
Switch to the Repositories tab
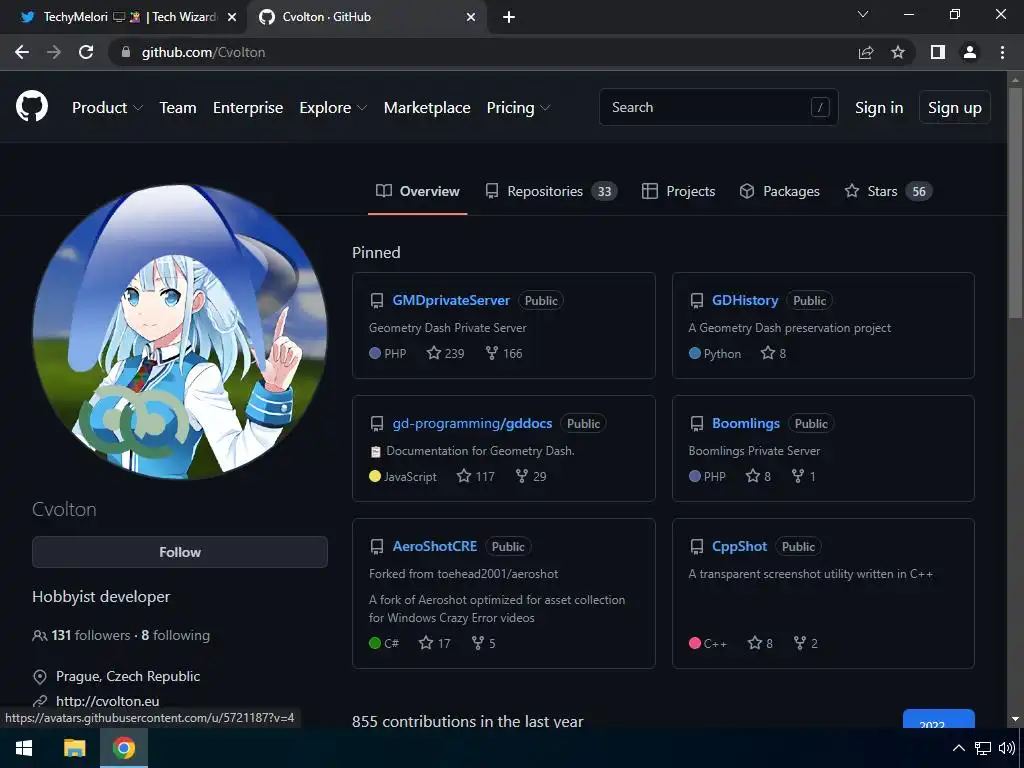point(551,191)
